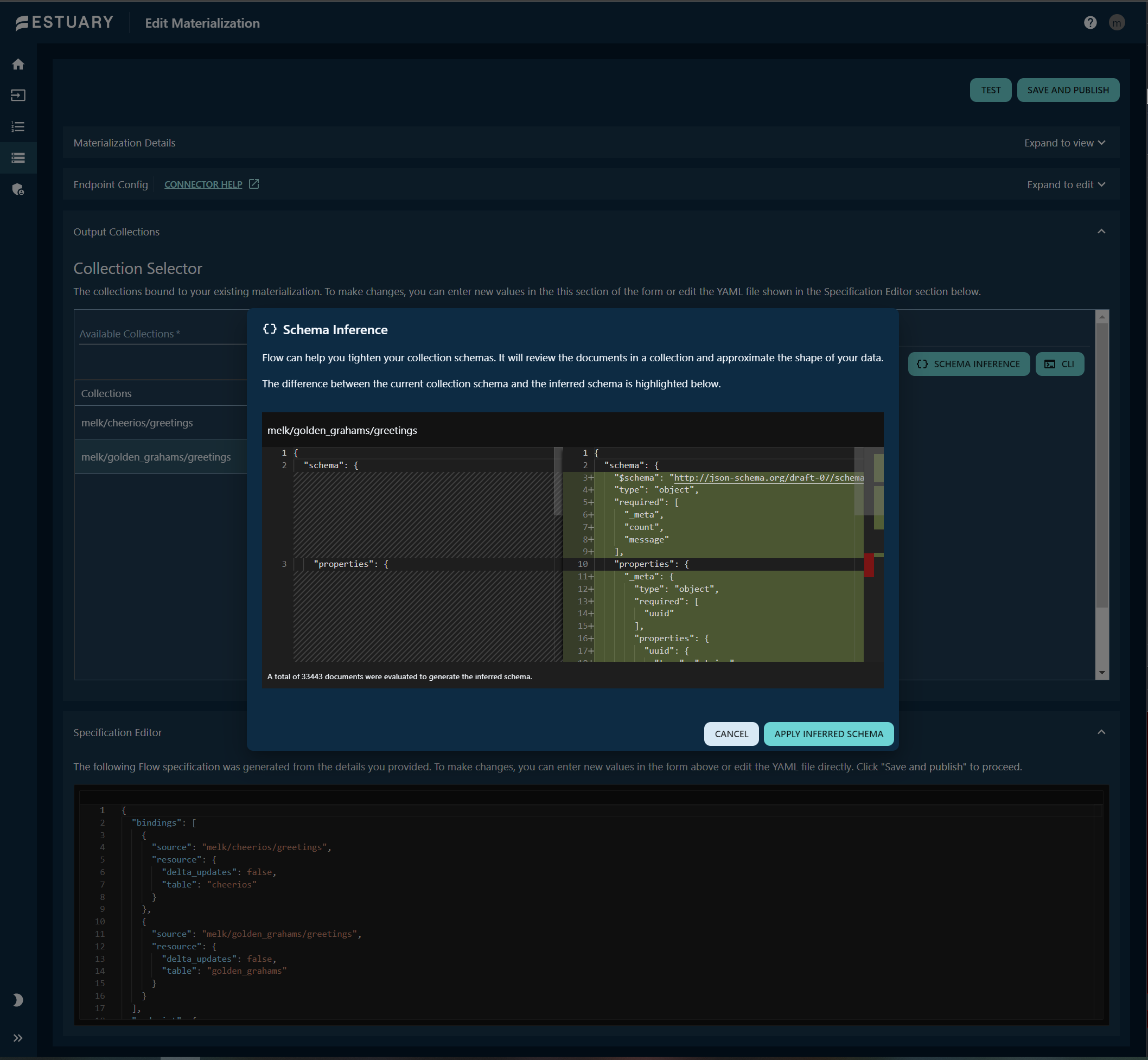Open the Admin shield sidebar icon
The width and height of the screenshot is (1148, 1060).
(18, 189)
